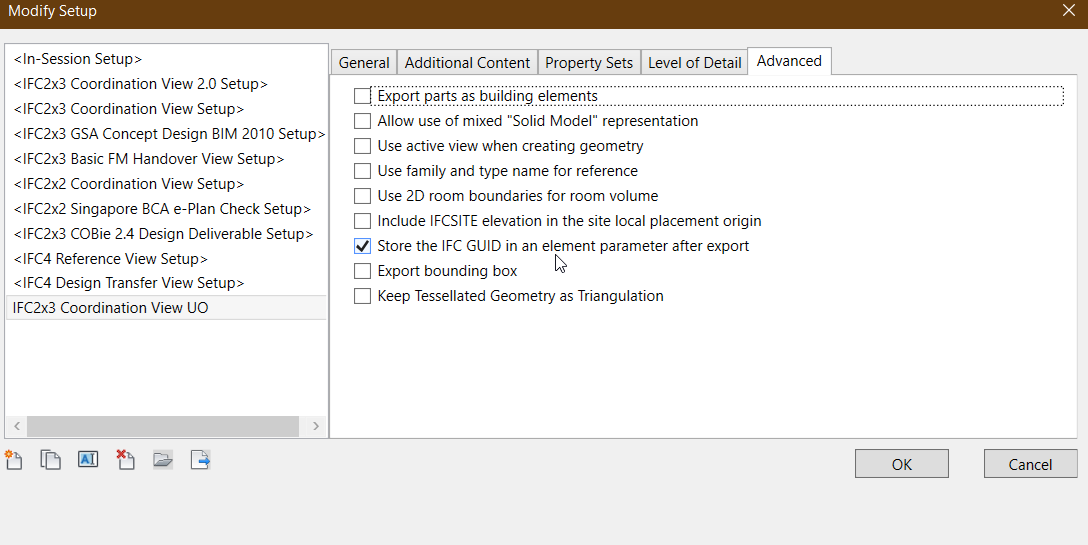Duplicate the selected setup icon
Screen dimensions: 1088x545
pos(51,460)
